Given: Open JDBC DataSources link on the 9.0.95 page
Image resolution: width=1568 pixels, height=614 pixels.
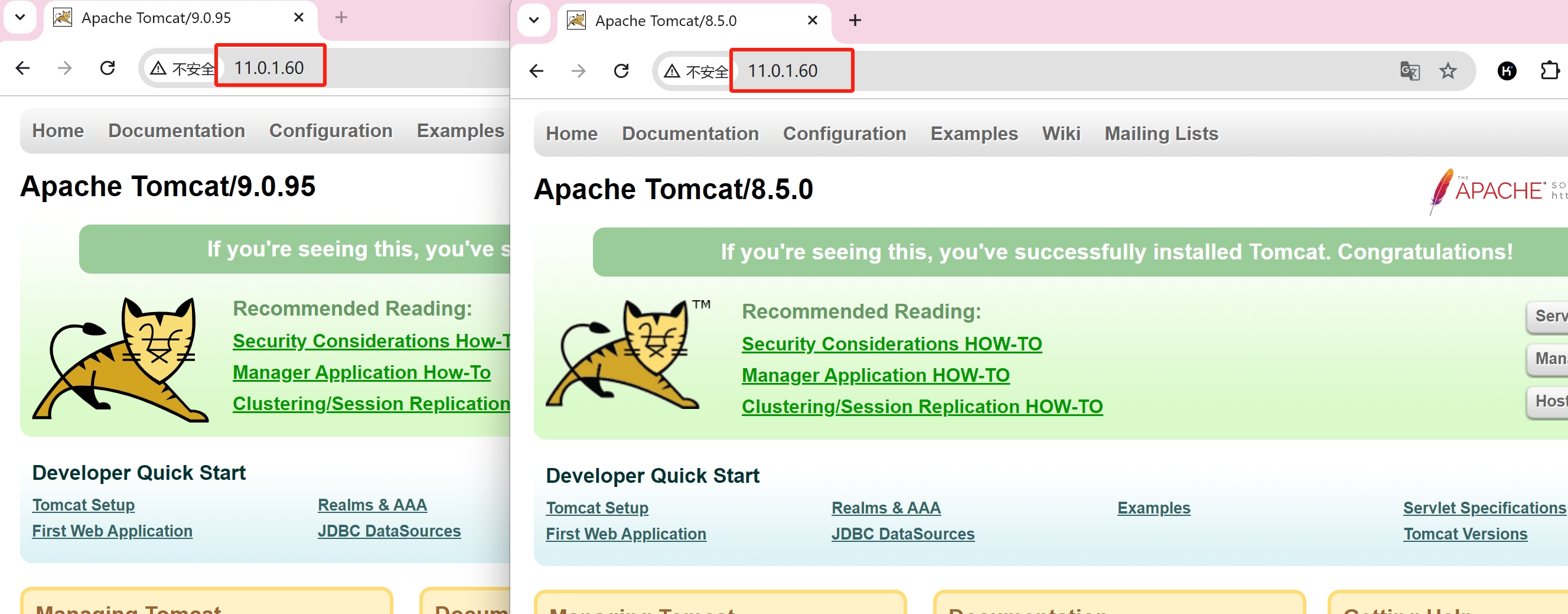Looking at the screenshot, I should pos(389,531).
